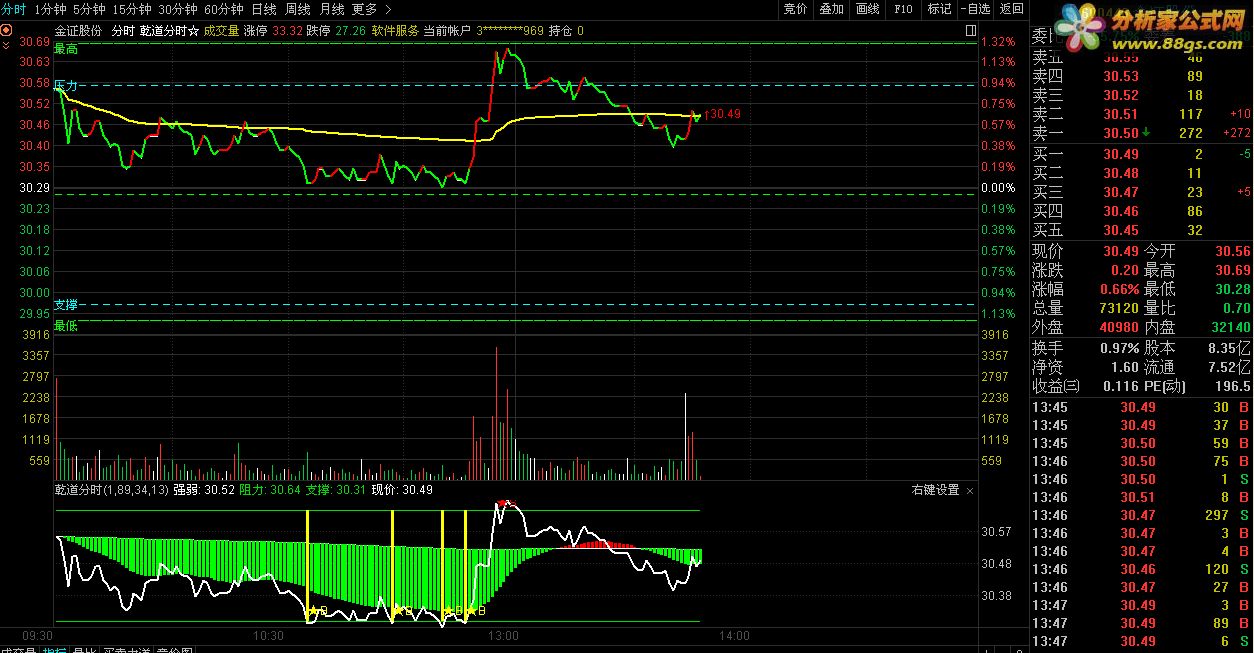The height and width of the screenshot is (653, 1254).
Task: Select the 买一 bid row at 30.49
Action: [x=1141, y=154]
